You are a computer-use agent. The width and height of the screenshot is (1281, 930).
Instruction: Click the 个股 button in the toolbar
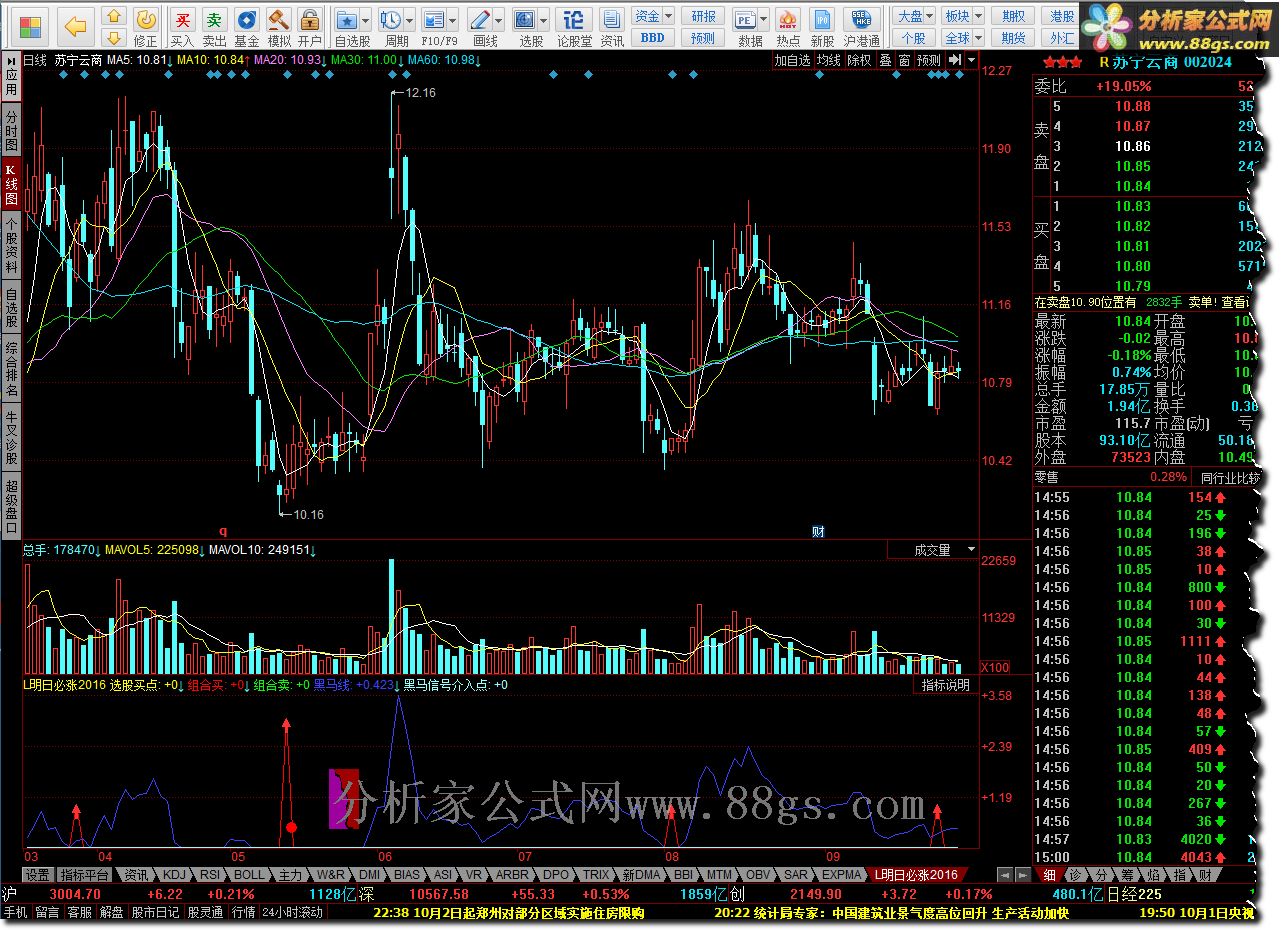(x=914, y=37)
